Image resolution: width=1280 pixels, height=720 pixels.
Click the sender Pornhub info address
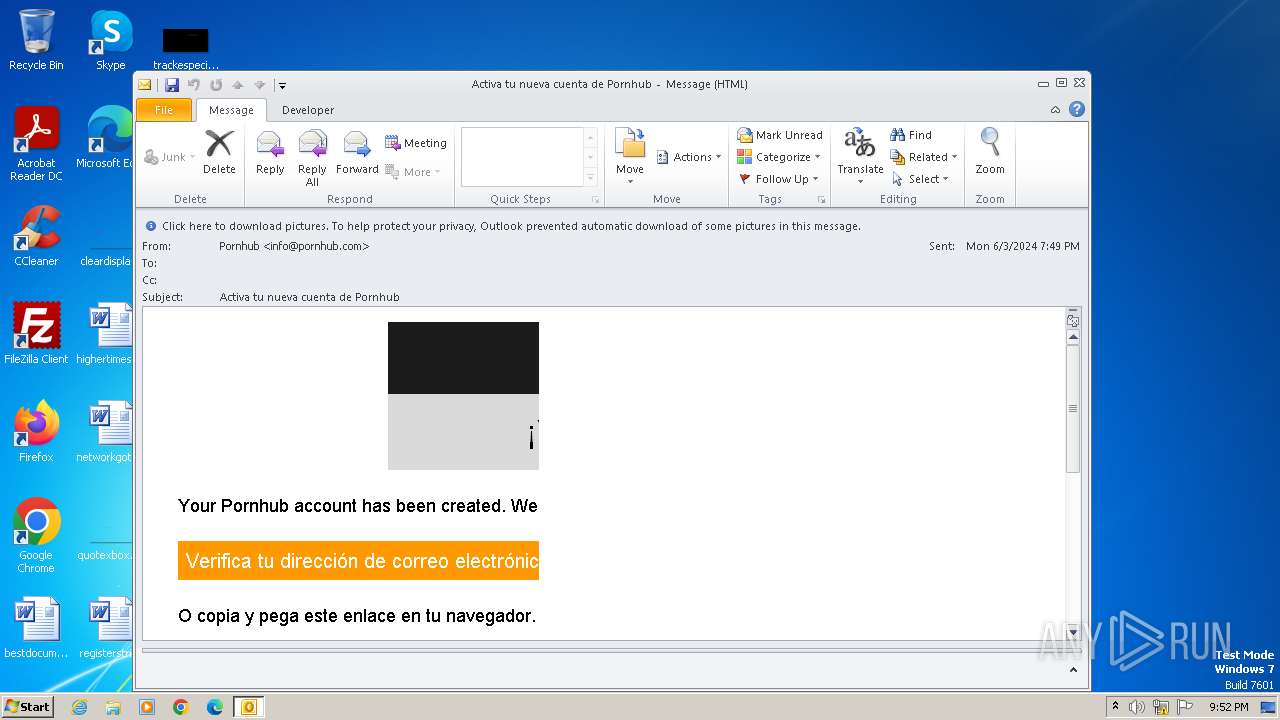click(x=294, y=246)
